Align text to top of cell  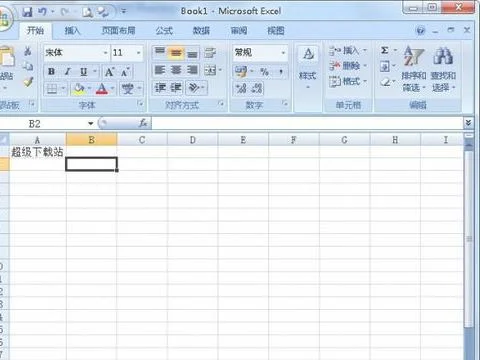pyautogui.click(x=160, y=52)
